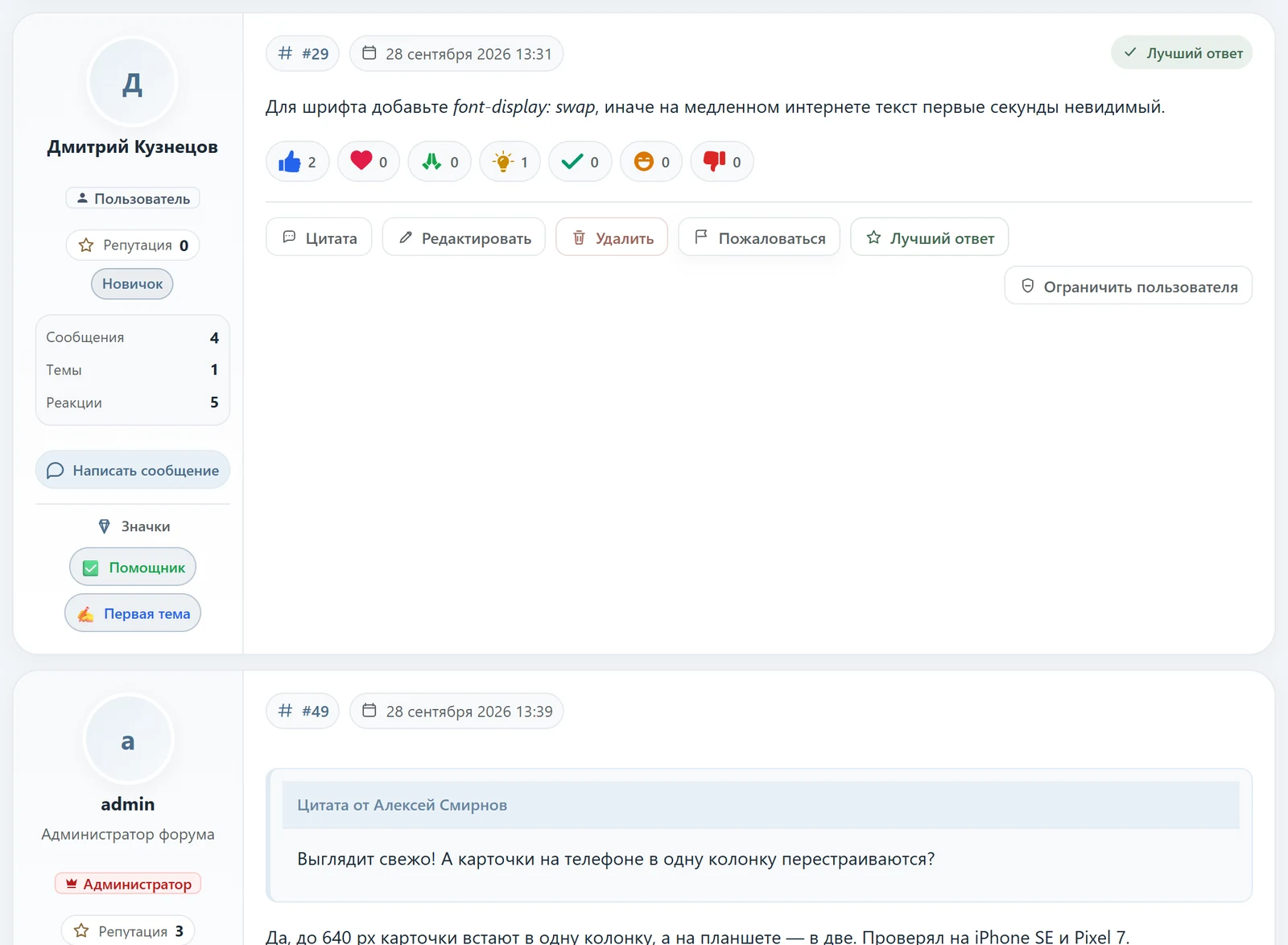This screenshot has height=945, width=1288.
Task: Click the green Лучший ответ status label
Action: (x=1182, y=53)
